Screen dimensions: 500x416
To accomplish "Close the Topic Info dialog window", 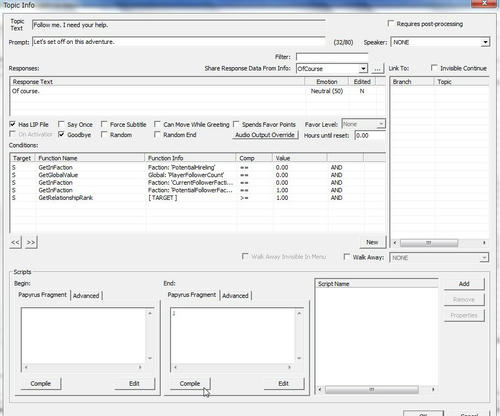I will pos(485,3).
